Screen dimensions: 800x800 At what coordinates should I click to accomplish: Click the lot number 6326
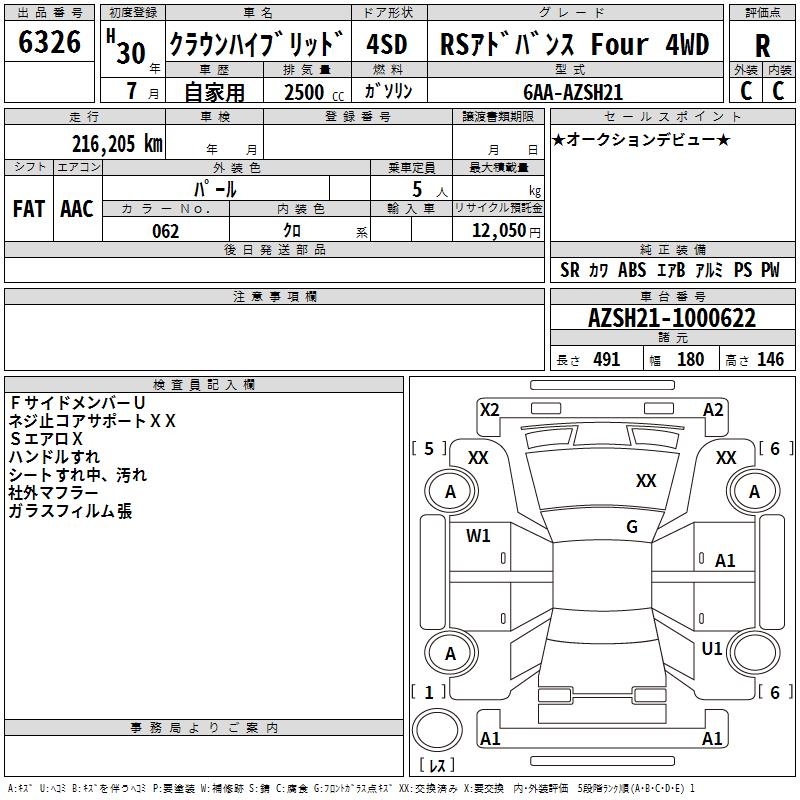click(x=50, y=43)
